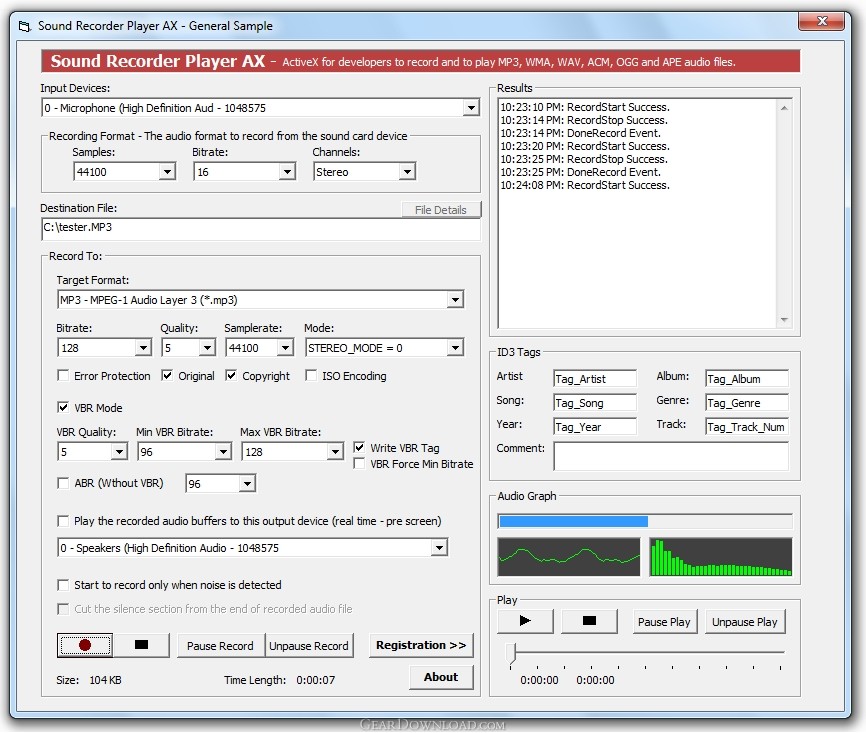This screenshot has width=866, height=733.
Task: Click the Year tag input field
Action: click(595, 427)
